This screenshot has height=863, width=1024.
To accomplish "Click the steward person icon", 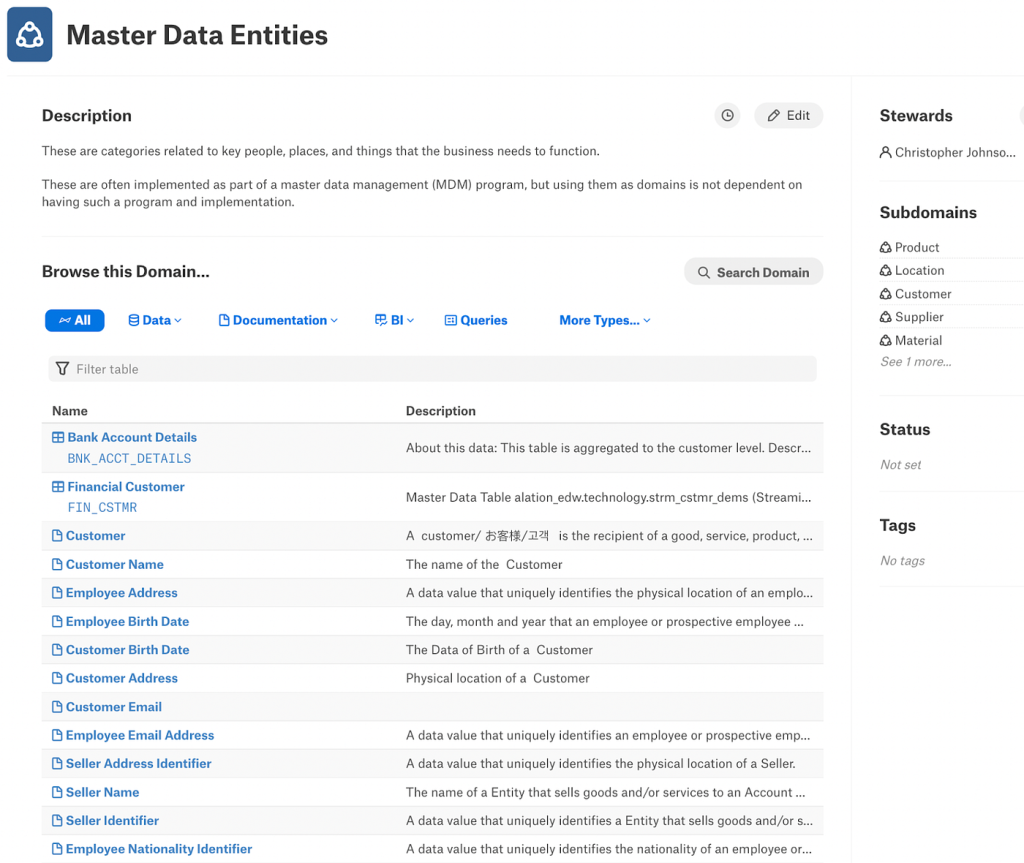I will (886, 152).
